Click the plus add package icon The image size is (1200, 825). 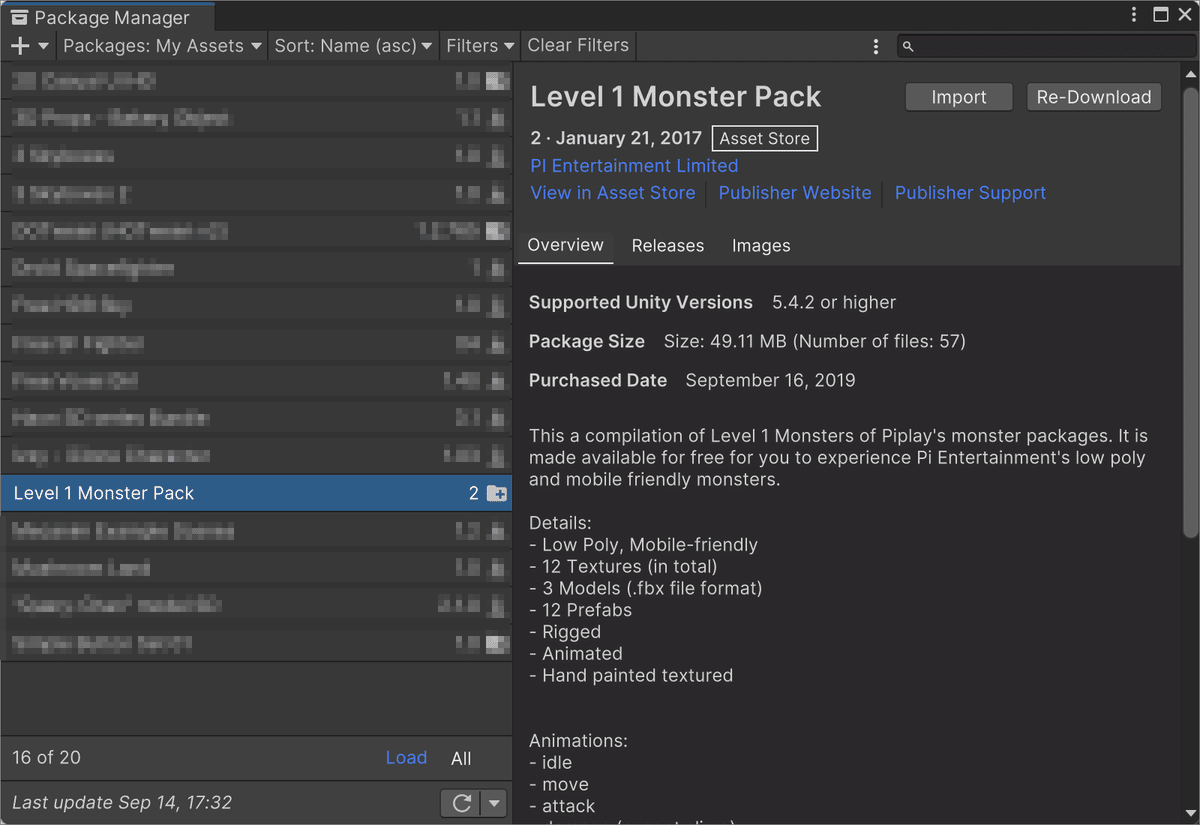20,46
